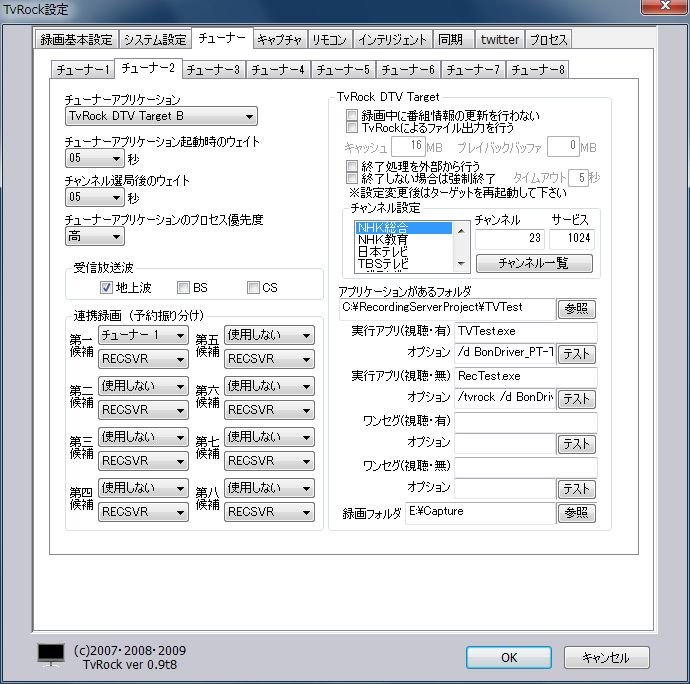Open 第三候補 使用しない dropdown
The width and height of the screenshot is (690, 684).
point(143,437)
